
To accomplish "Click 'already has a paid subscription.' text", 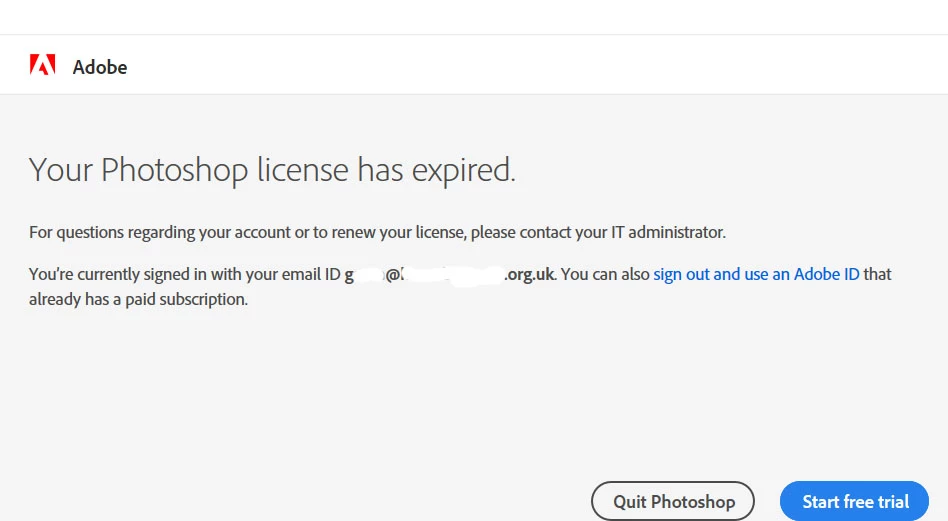I will click(x=138, y=299).
